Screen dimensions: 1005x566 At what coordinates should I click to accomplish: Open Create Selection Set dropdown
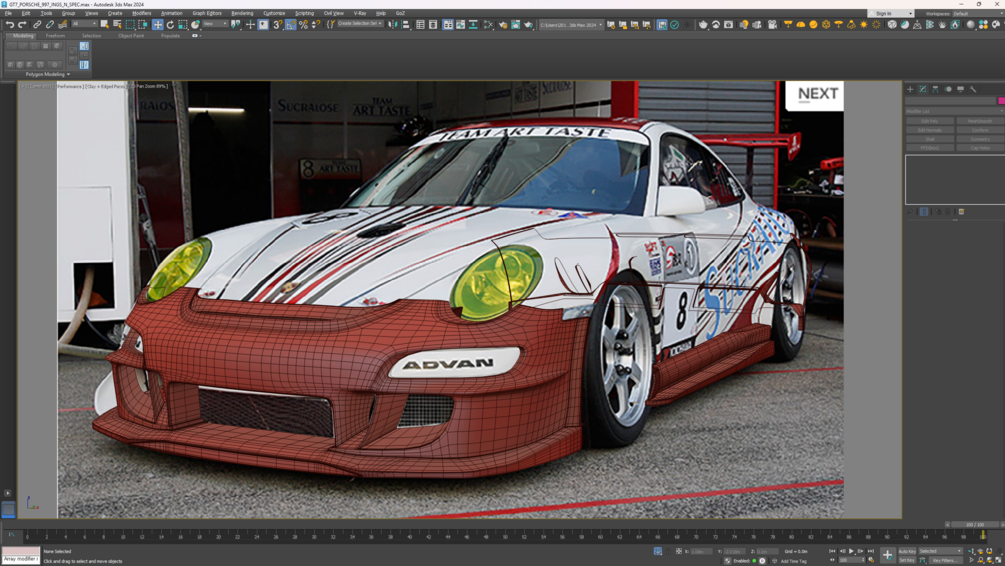(360, 24)
